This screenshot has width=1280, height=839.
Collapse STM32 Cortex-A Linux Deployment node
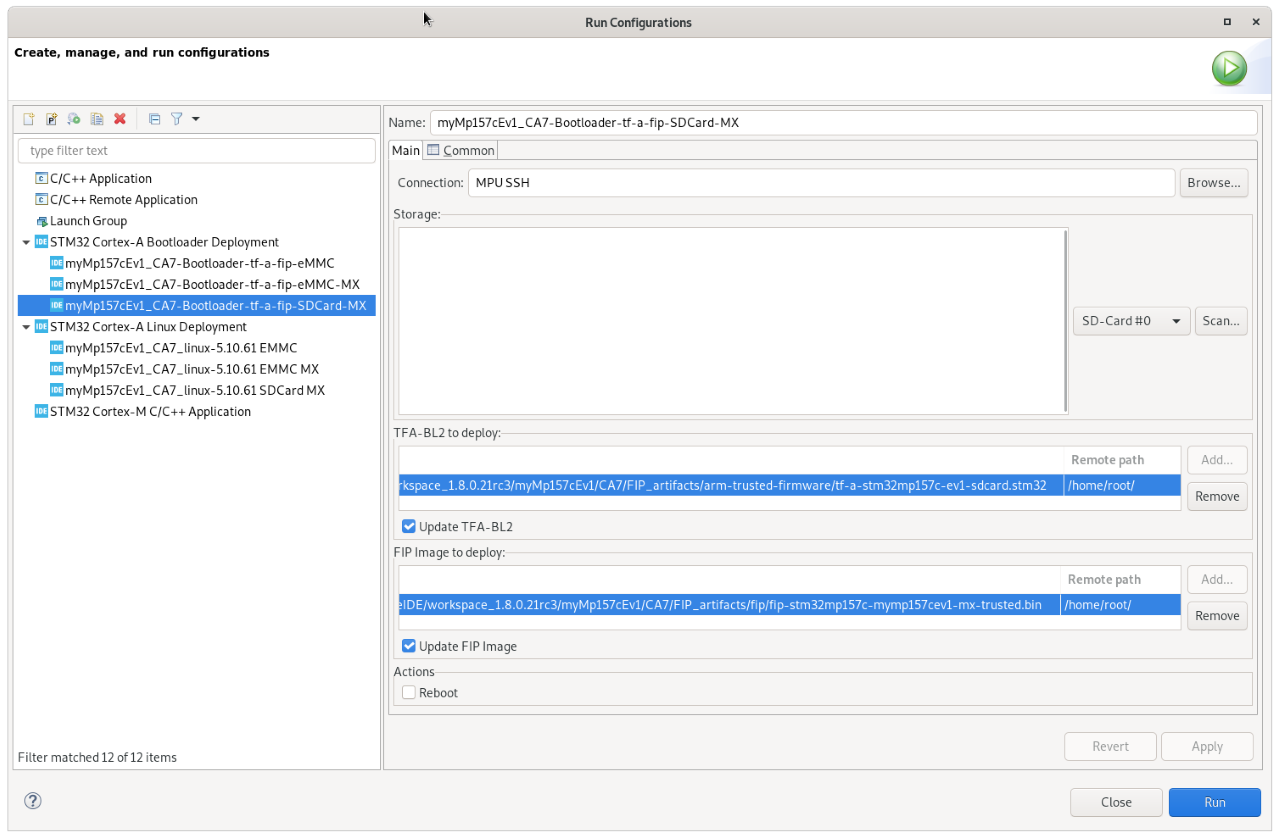[26, 327]
